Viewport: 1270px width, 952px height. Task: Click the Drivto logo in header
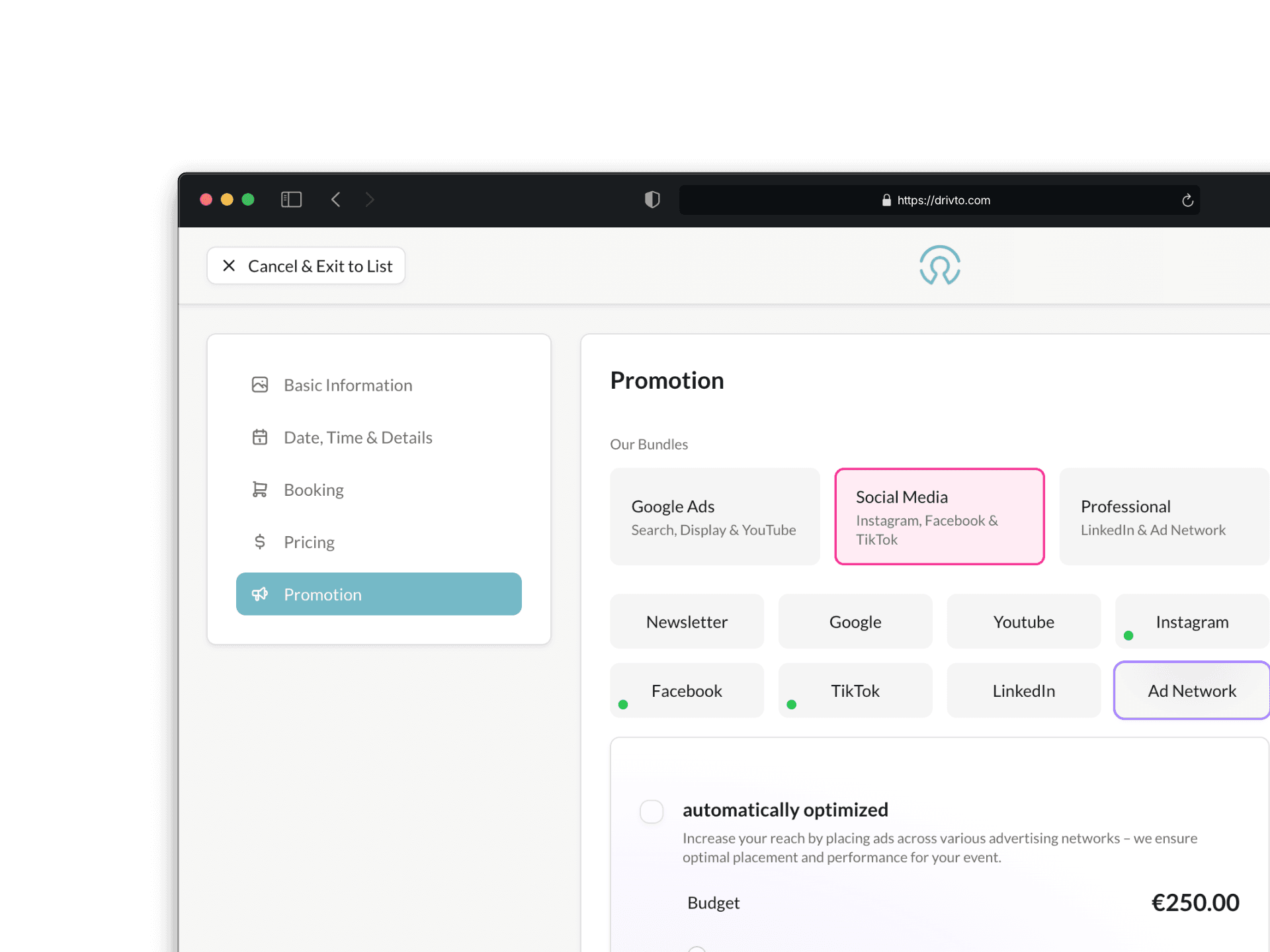pyautogui.click(x=939, y=266)
